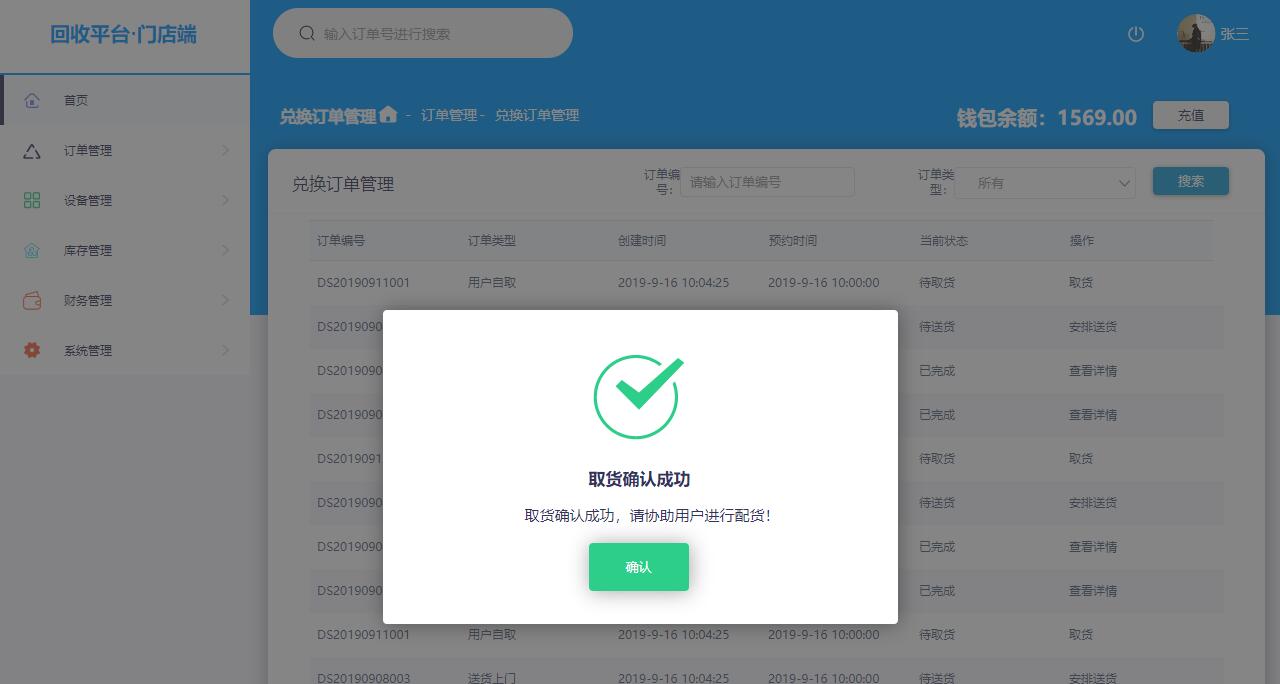Focus the 请输入订单编号 input field
1280x684 pixels.
767,182
